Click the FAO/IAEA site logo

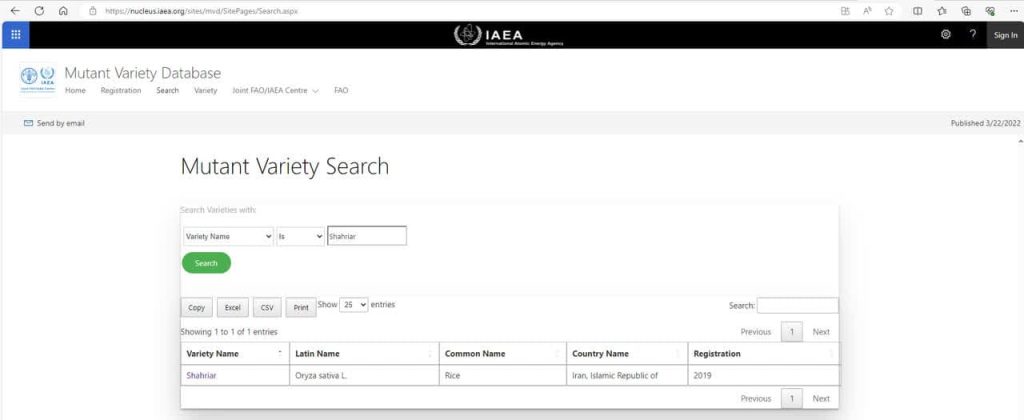point(37,81)
